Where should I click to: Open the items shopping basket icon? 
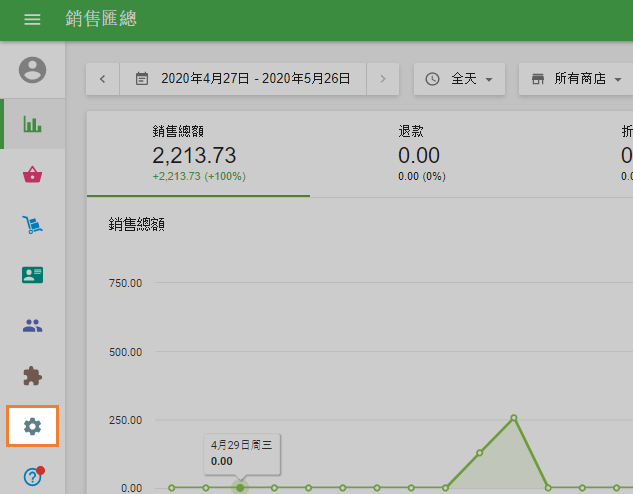coord(33,175)
